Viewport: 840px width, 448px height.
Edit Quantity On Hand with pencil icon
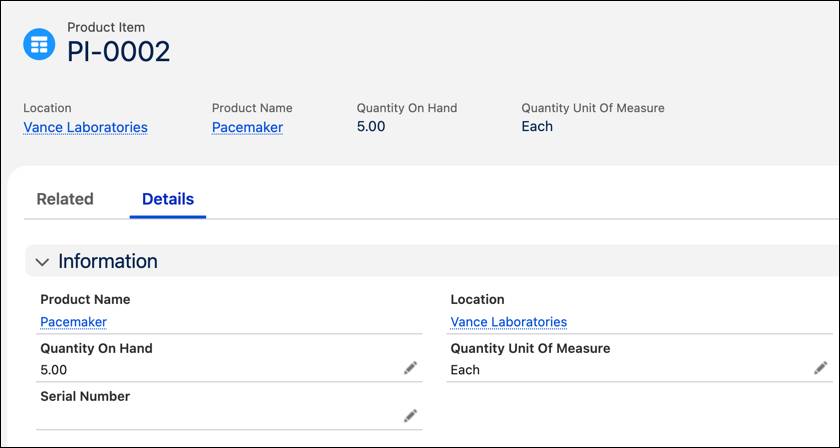410,368
